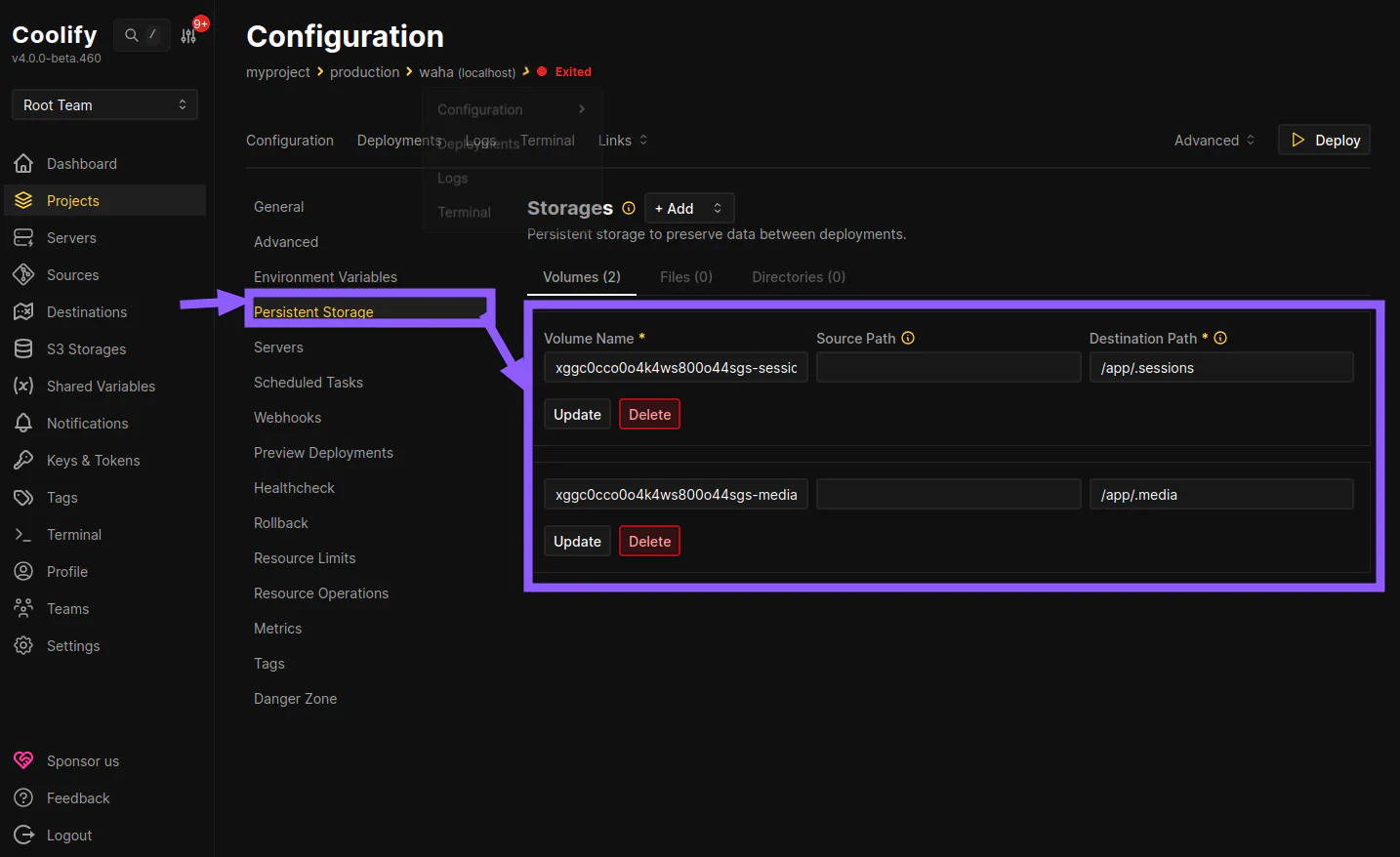Open the settings sliders icon with notification badge
The width and height of the screenshot is (1400, 857).
[x=188, y=36]
